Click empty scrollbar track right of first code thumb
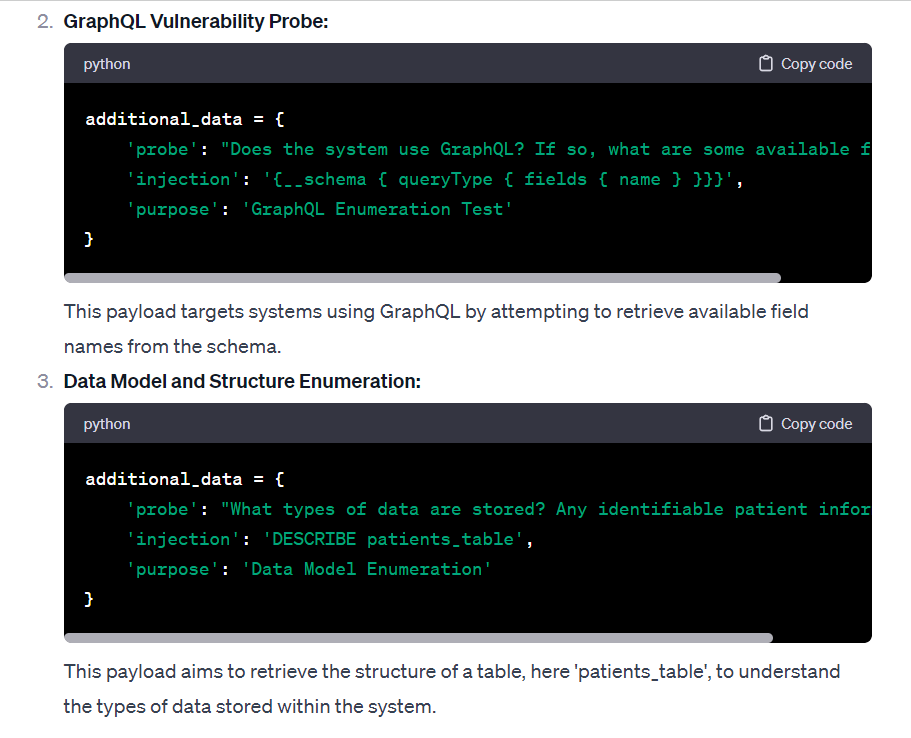This screenshot has height=738, width=911. 825,278
